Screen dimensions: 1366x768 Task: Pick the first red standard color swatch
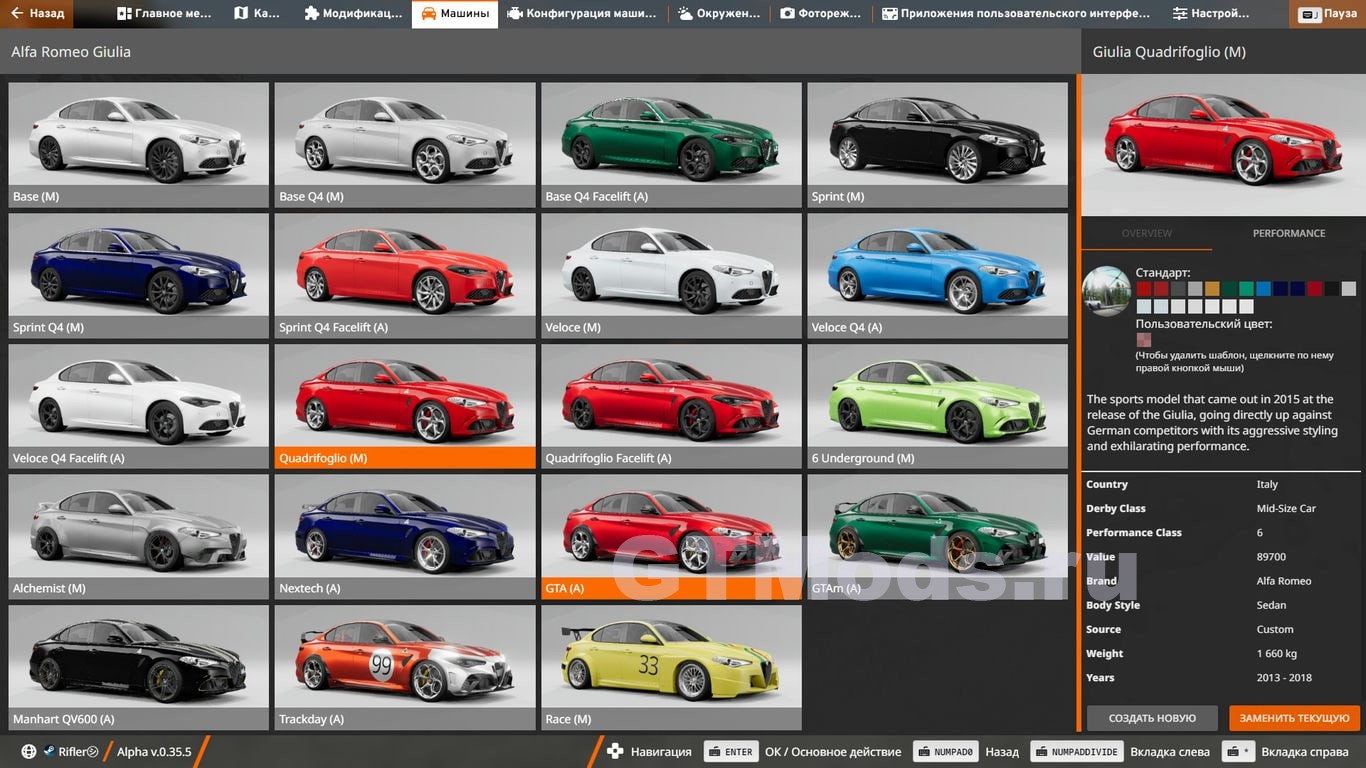click(1144, 289)
